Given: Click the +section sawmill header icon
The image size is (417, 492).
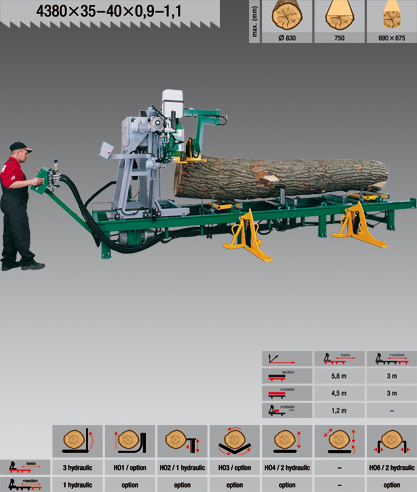Looking at the screenshot, I should (392, 359).
